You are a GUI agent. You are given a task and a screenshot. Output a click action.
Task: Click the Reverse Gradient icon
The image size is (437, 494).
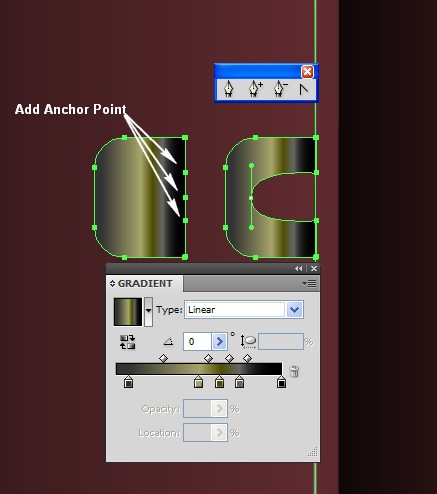128,342
